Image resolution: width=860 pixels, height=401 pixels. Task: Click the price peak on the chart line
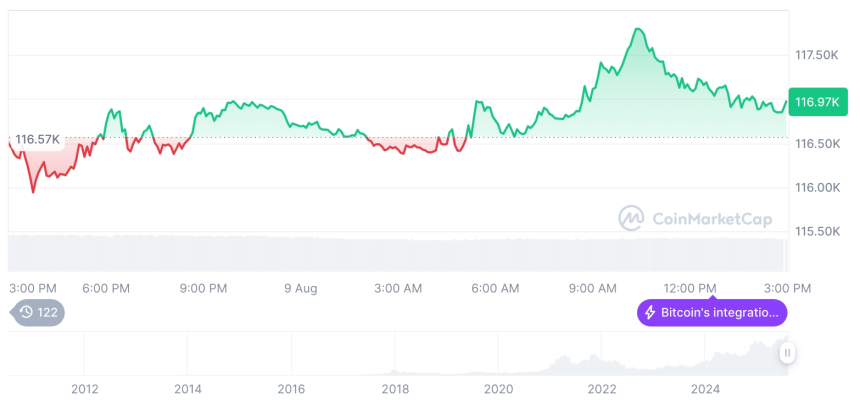pyautogui.click(x=638, y=29)
